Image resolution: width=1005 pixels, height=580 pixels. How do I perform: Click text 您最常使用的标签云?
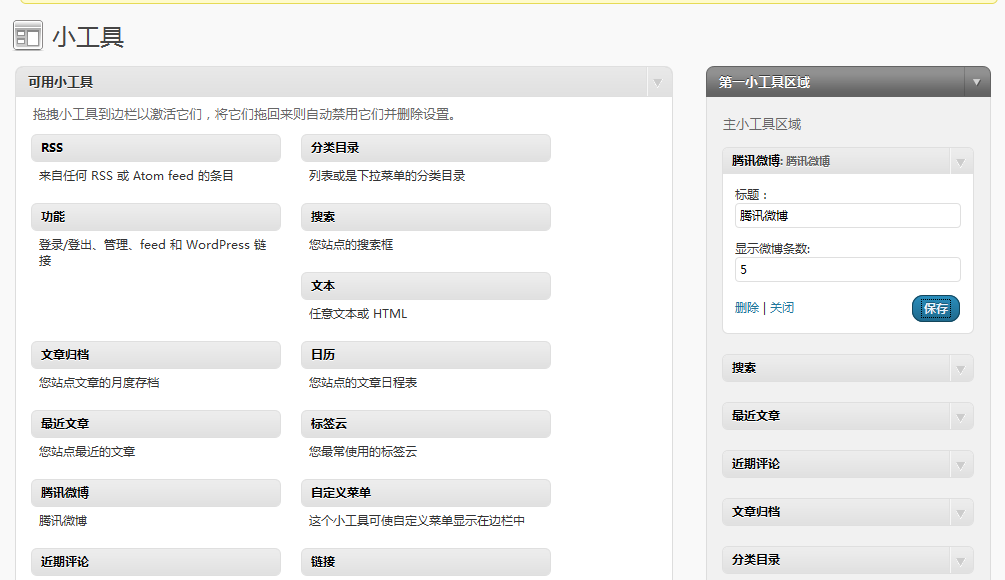click(362, 452)
